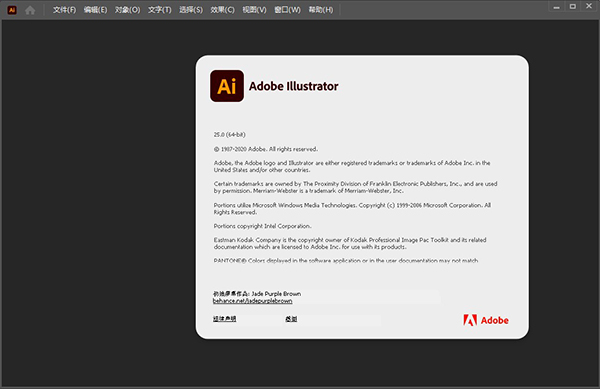Open the 编辑(E) menu
The image size is (600, 389).
point(95,10)
